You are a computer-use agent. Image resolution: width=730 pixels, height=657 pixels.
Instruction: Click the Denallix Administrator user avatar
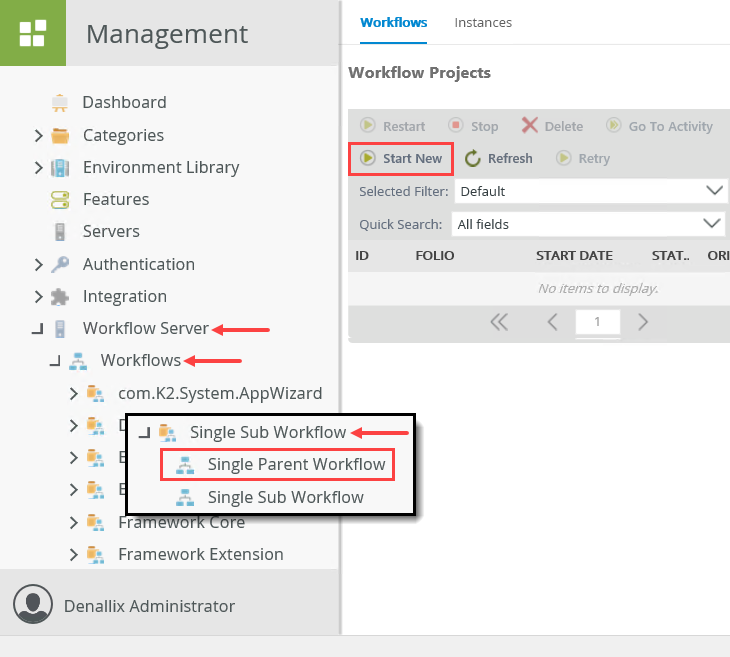coord(33,606)
